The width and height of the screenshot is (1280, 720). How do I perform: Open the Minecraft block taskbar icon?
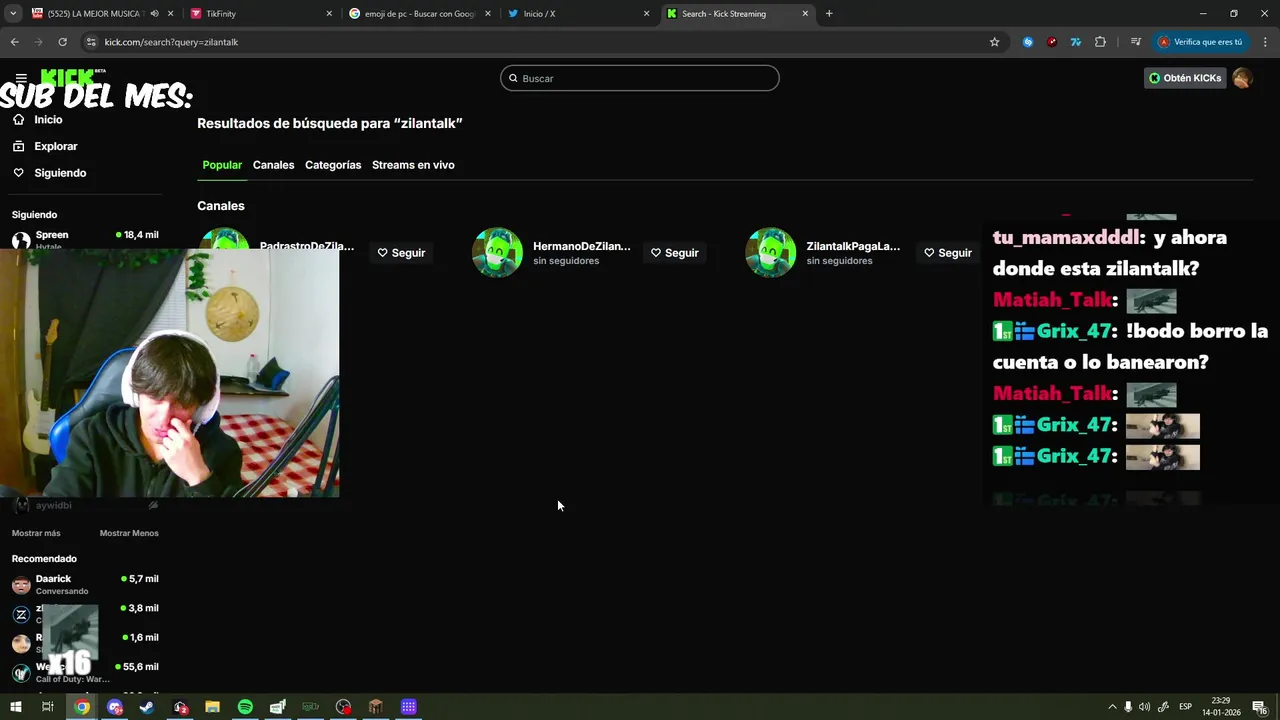376,707
